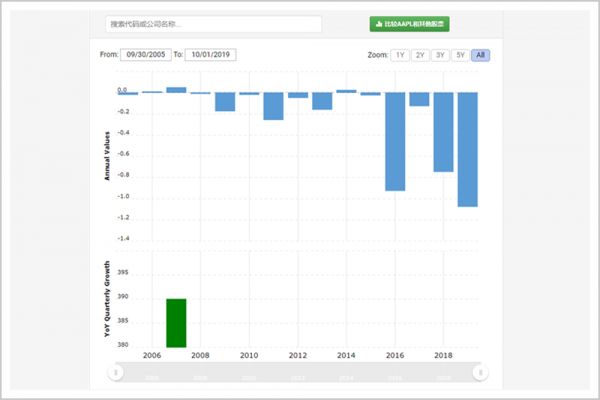This screenshot has width=600, height=400.
Task: Click the right range slider handle
Action: point(481,372)
